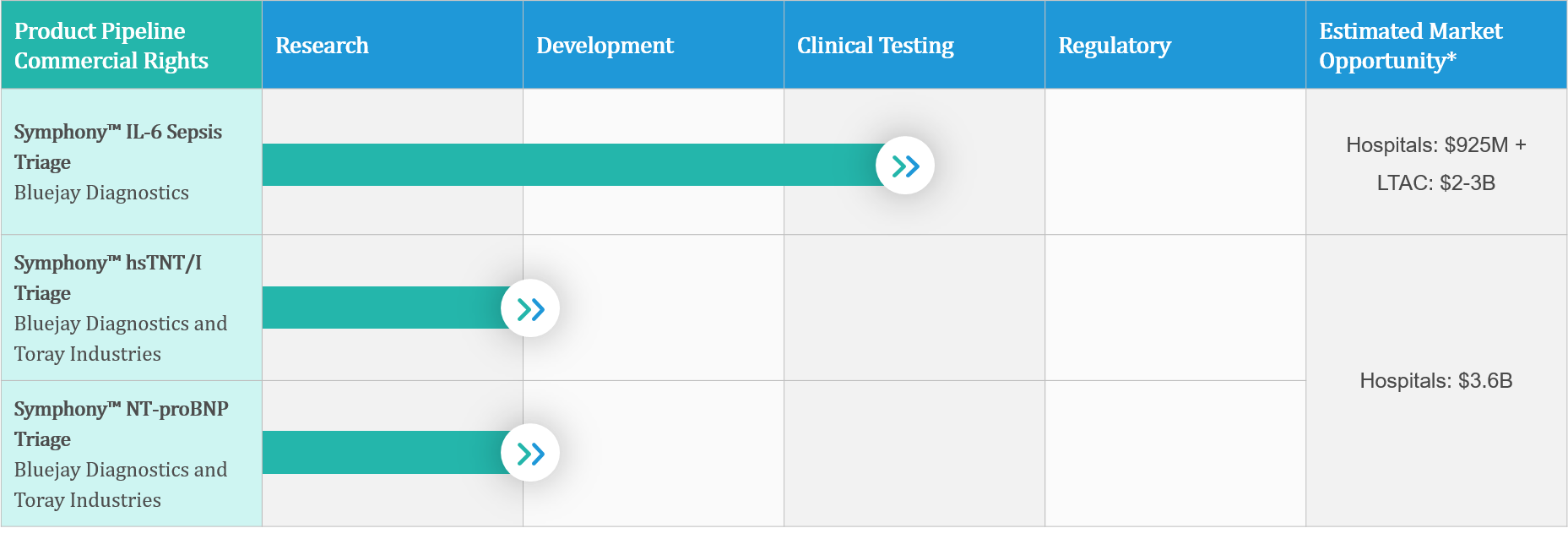Select the Research column header

tap(322, 46)
